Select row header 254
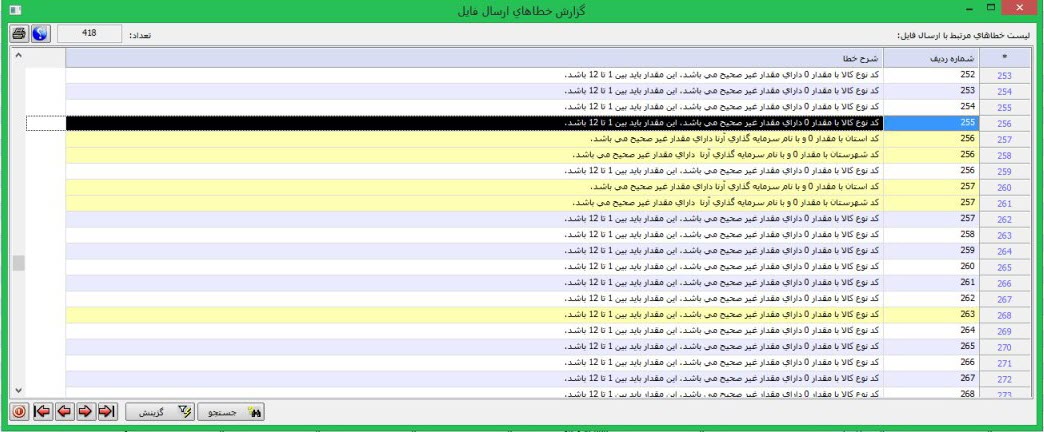This screenshot has height=432, width=1044. (1003, 91)
